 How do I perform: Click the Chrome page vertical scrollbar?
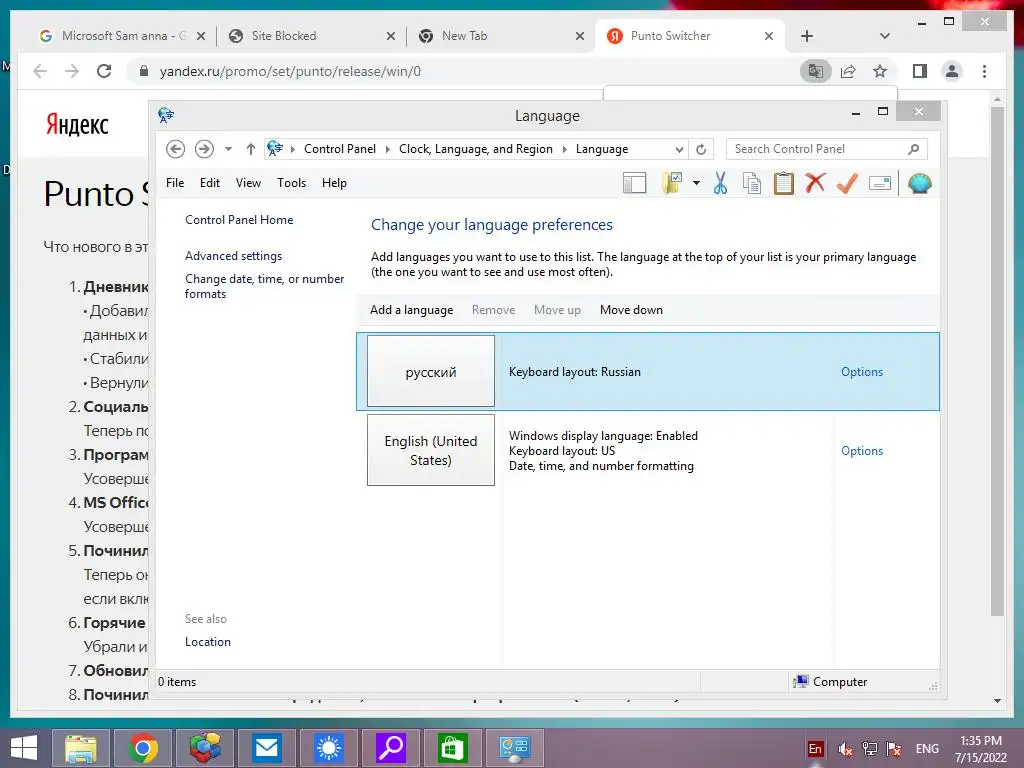[x=997, y=360]
